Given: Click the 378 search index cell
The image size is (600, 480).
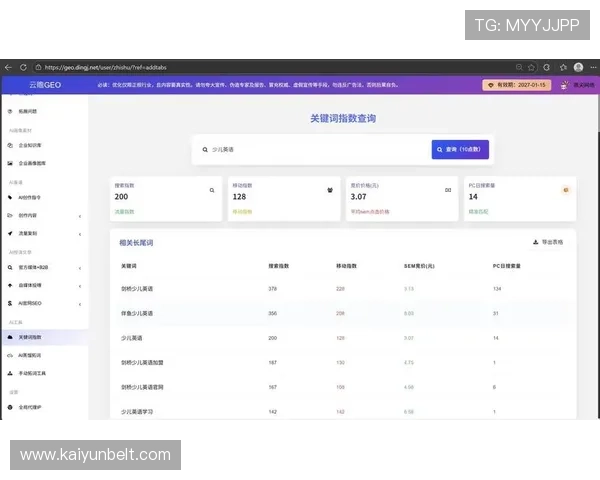Looking at the screenshot, I should coord(272,289).
